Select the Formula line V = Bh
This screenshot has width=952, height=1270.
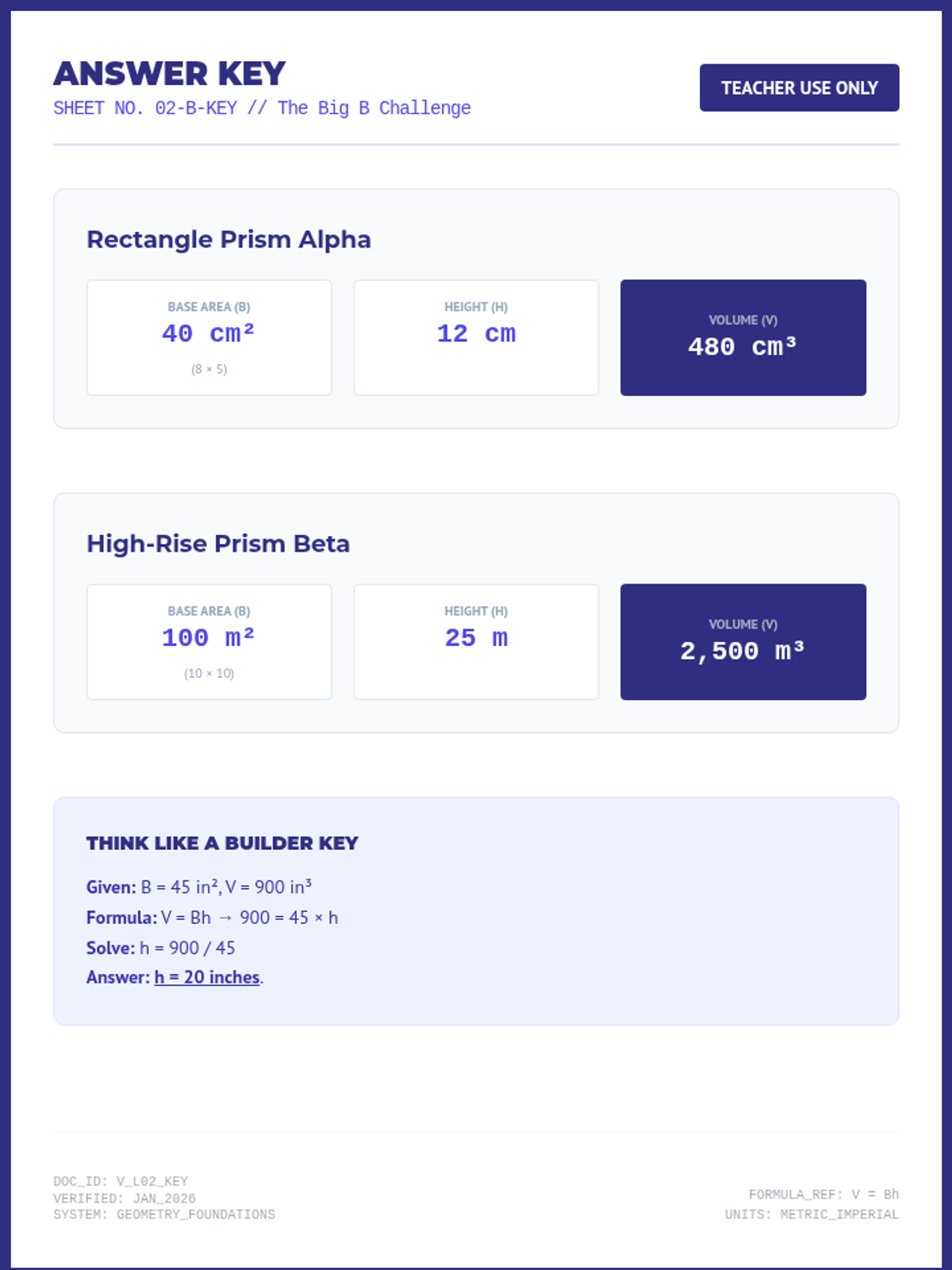[x=212, y=918]
